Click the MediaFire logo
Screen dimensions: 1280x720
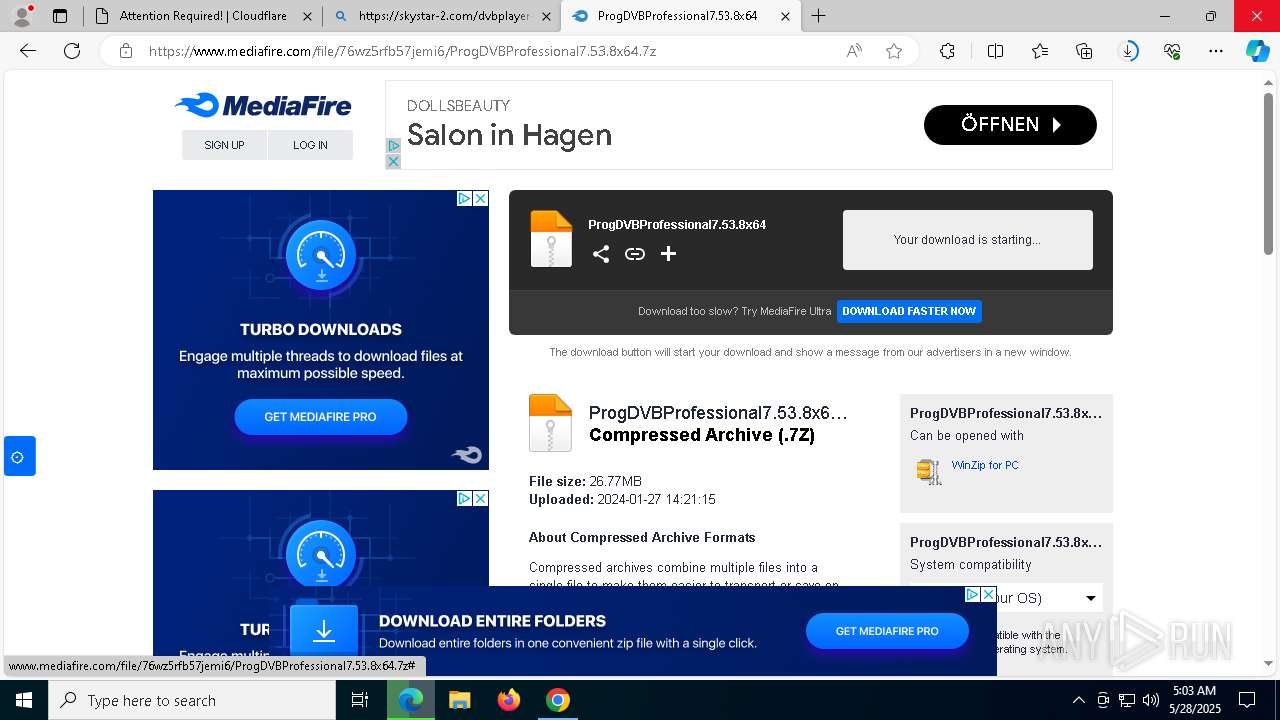[263, 105]
